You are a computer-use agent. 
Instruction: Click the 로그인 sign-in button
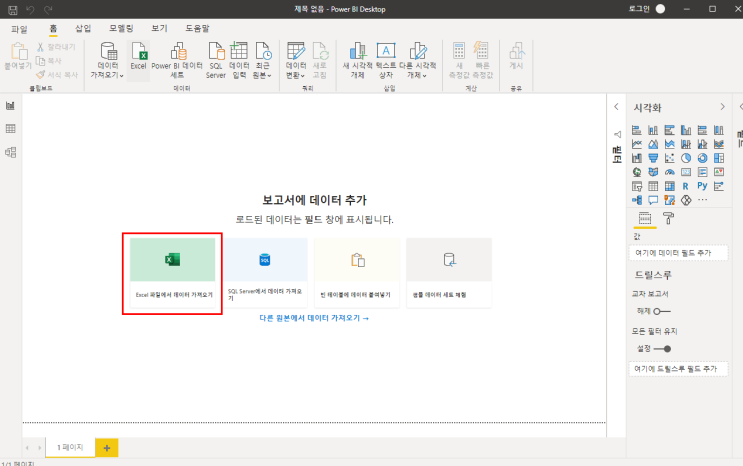647,9
